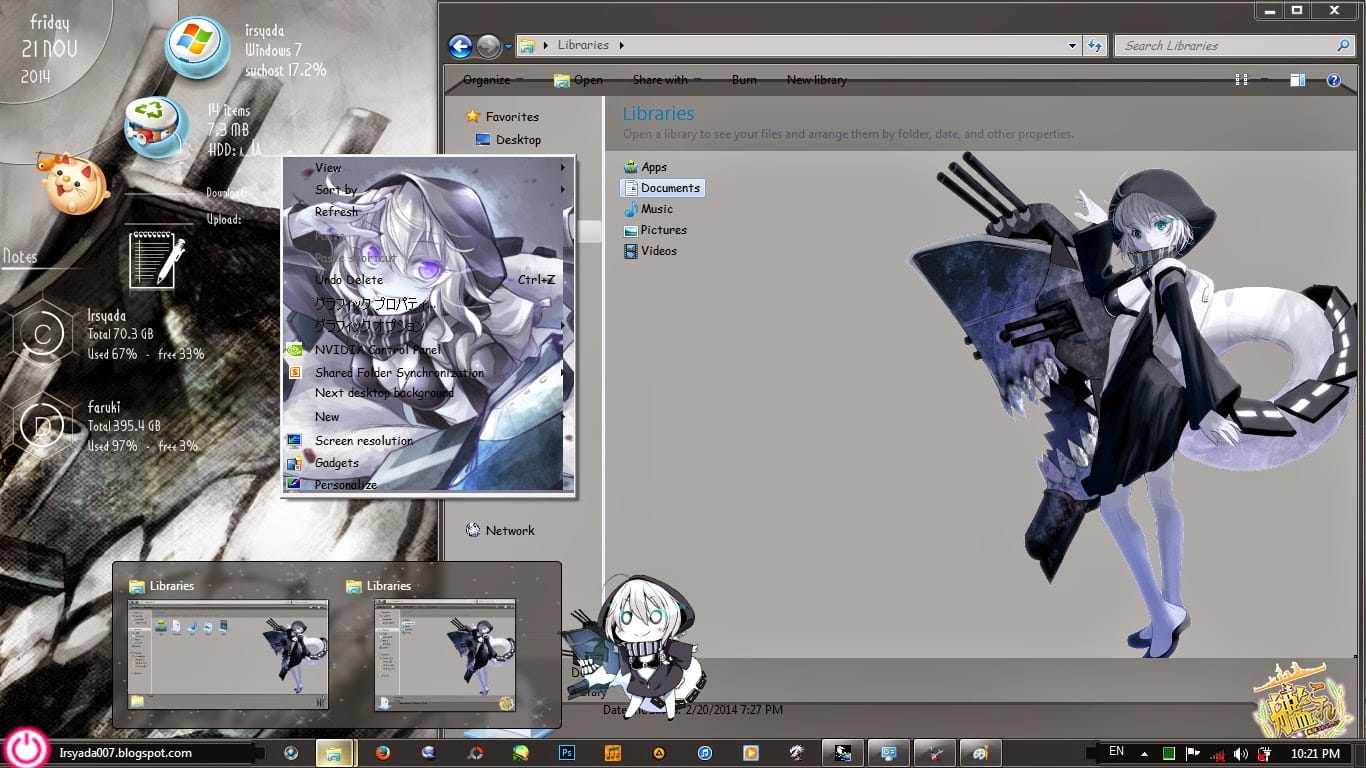
Task: Open the Explorer Help question mark icon
Action: 1333,80
